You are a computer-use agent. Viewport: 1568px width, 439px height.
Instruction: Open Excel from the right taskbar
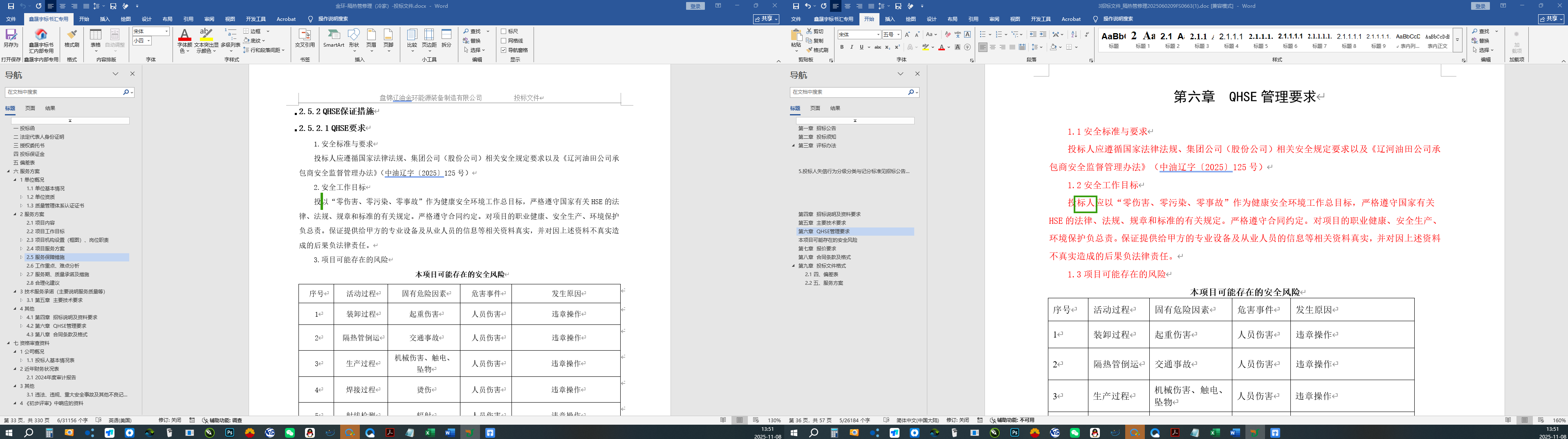tap(1215, 433)
